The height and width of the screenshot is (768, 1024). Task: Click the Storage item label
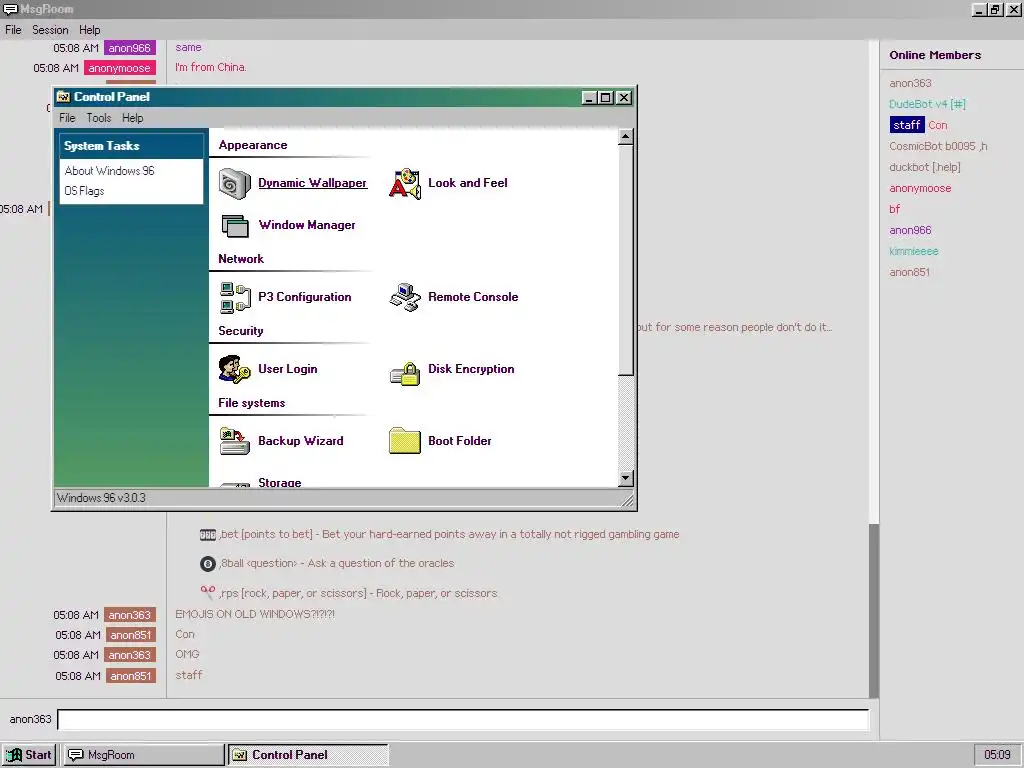280,483
